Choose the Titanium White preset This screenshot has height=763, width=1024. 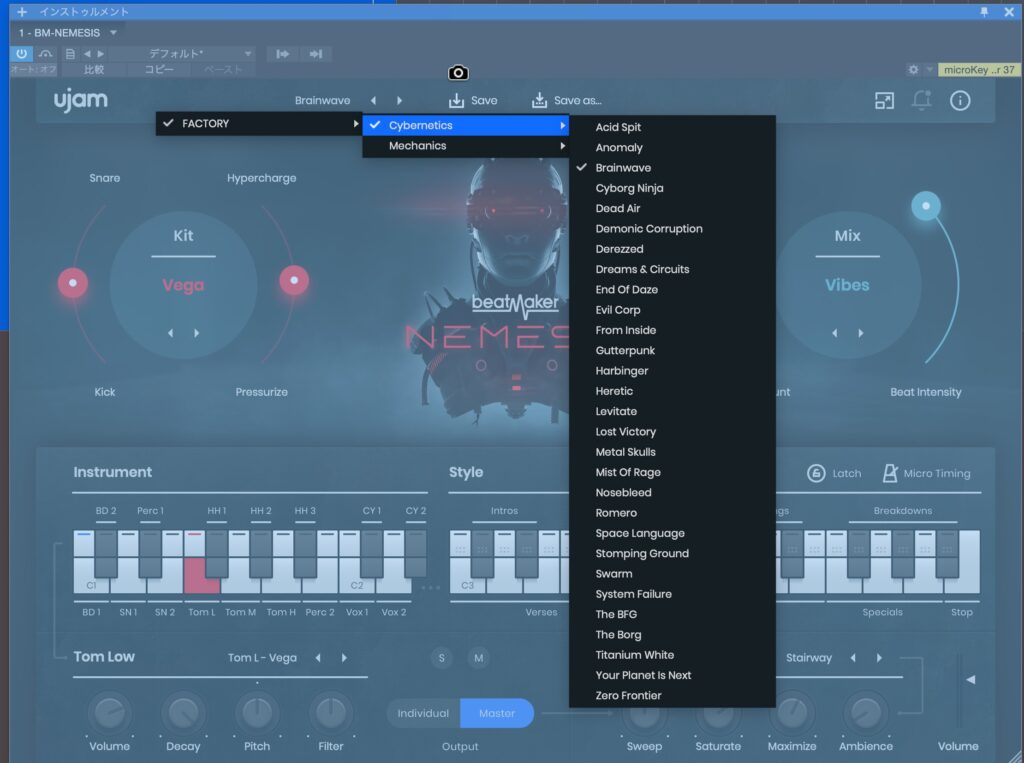[634, 655]
